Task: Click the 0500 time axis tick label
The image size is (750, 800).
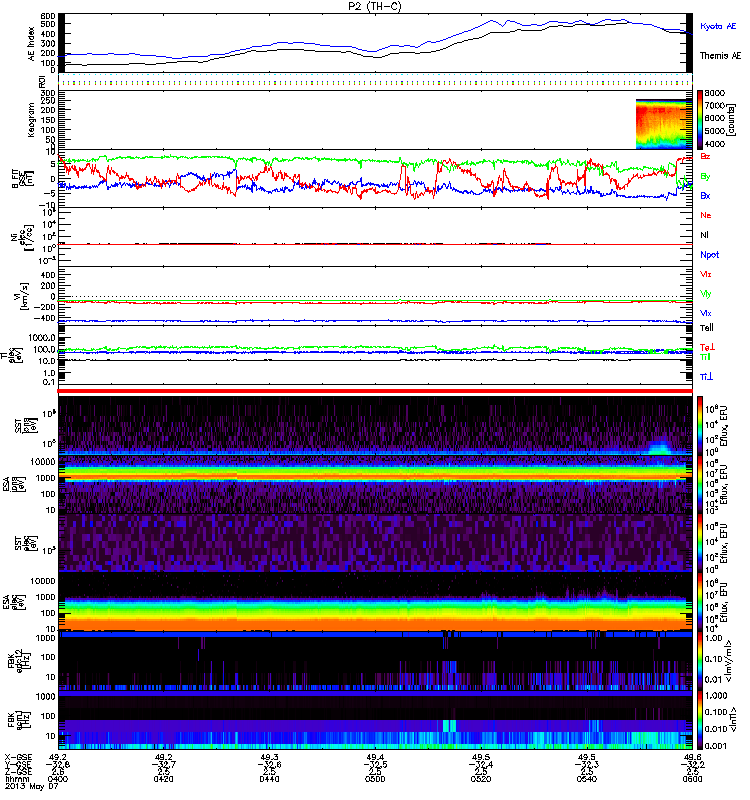Action: point(375,780)
